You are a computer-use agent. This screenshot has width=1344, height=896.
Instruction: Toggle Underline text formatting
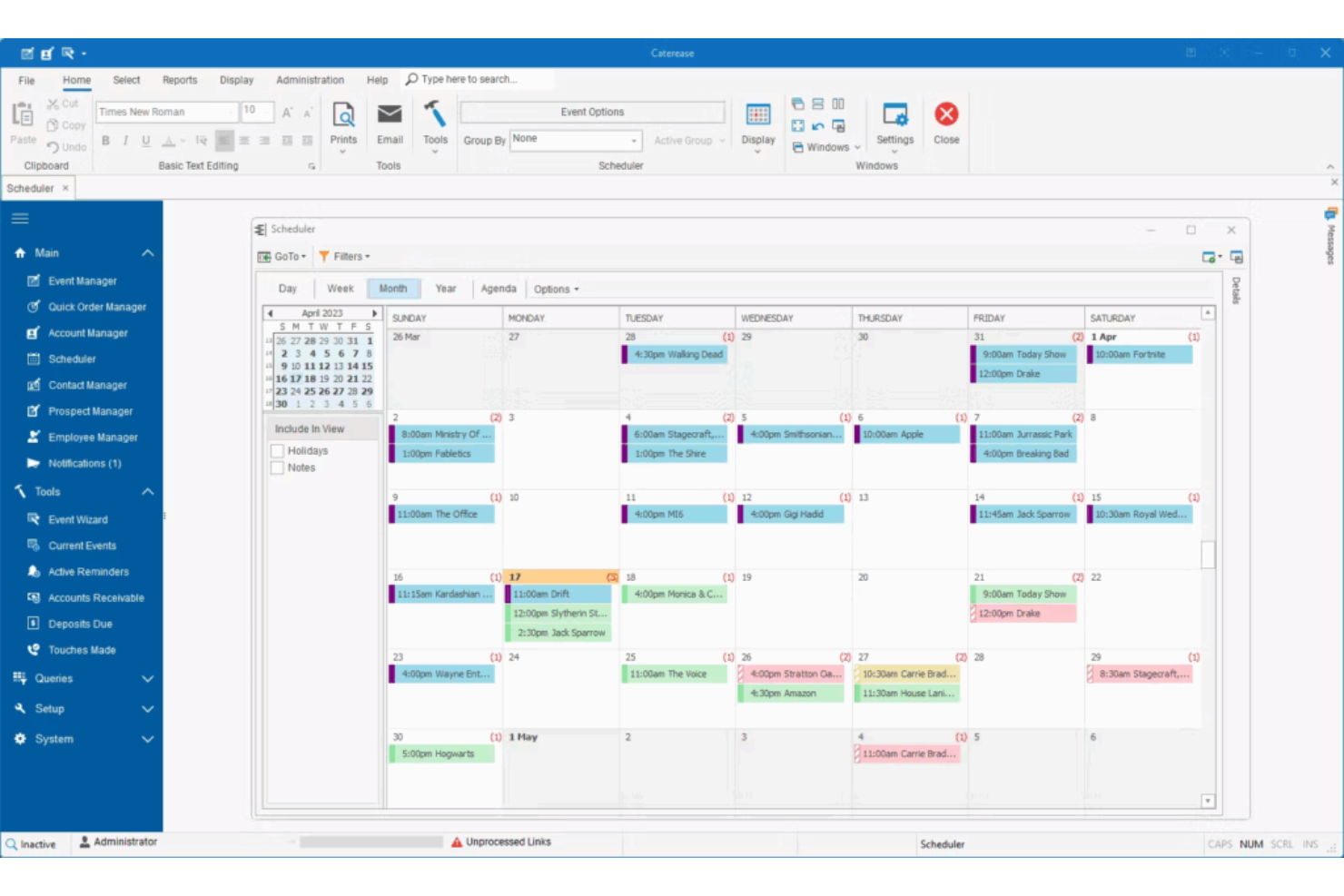click(145, 141)
